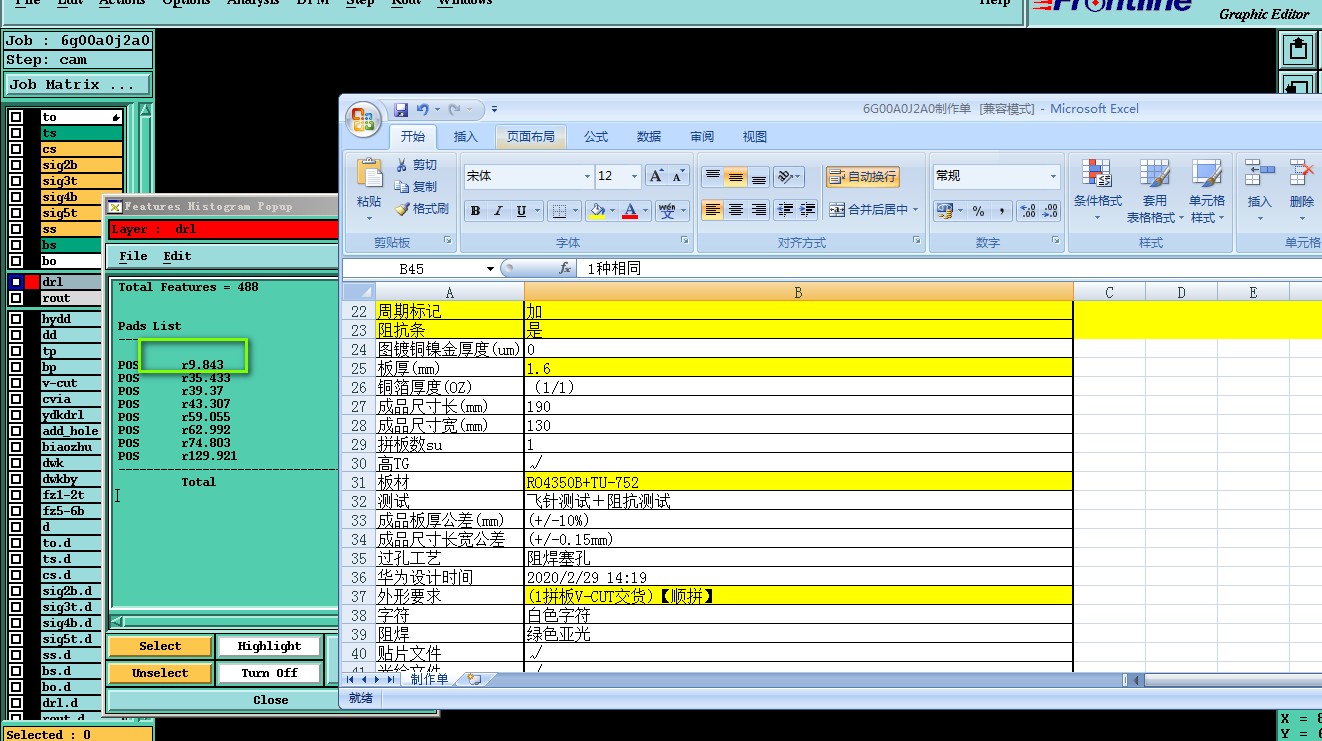Screen dimensions: 1322x741
Task: Toggle bold formatting in Excel
Action: point(475,211)
